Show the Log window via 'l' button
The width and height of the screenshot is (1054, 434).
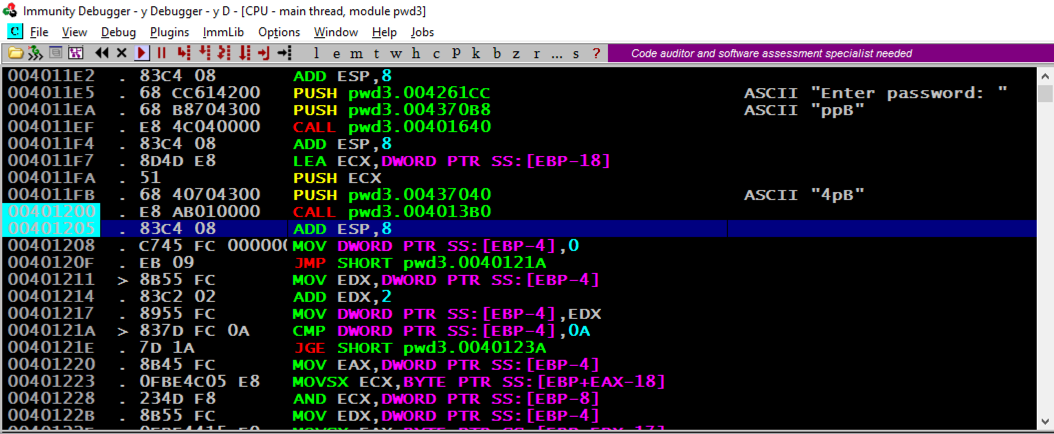click(317, 54)
